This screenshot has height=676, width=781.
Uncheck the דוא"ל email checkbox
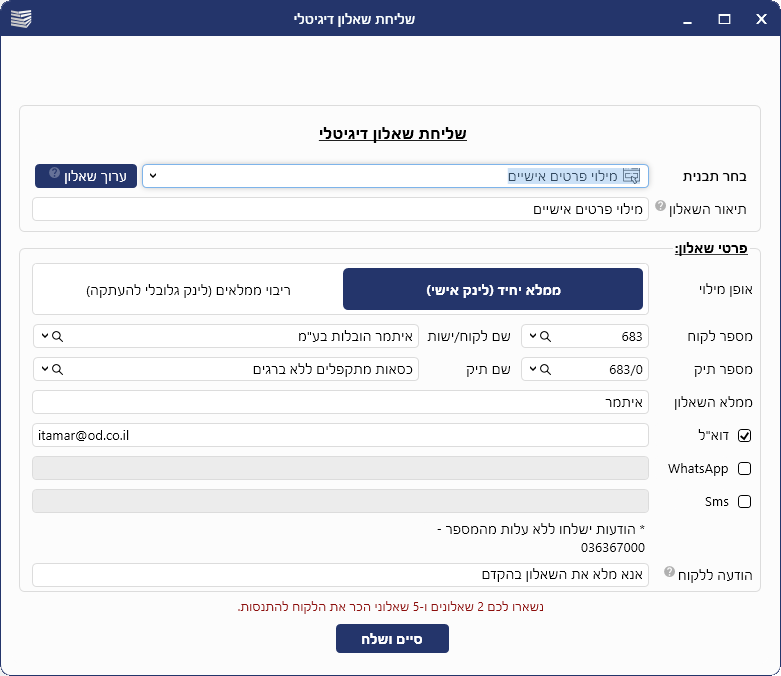tap(744, 436)
